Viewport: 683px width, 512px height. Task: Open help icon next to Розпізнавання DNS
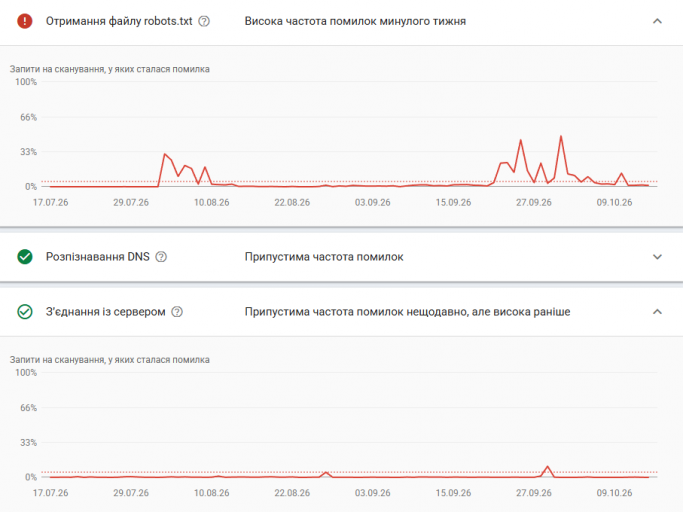tap(161, 257)
